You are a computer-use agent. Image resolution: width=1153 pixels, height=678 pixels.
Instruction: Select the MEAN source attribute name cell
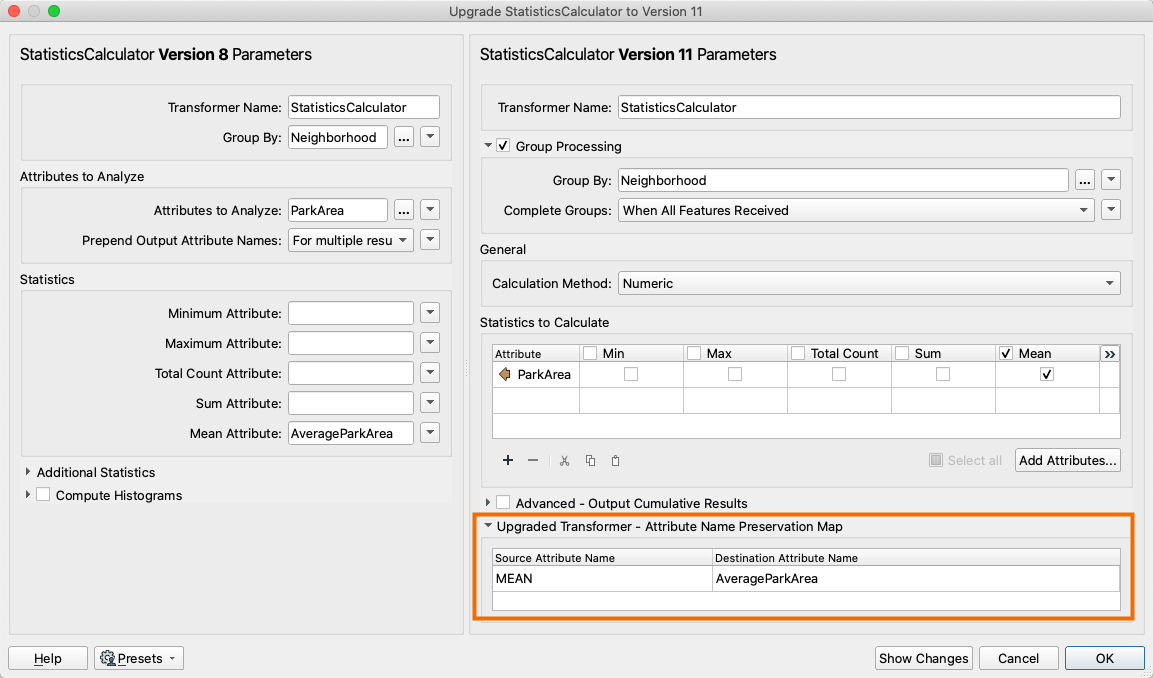click(602, 579)
